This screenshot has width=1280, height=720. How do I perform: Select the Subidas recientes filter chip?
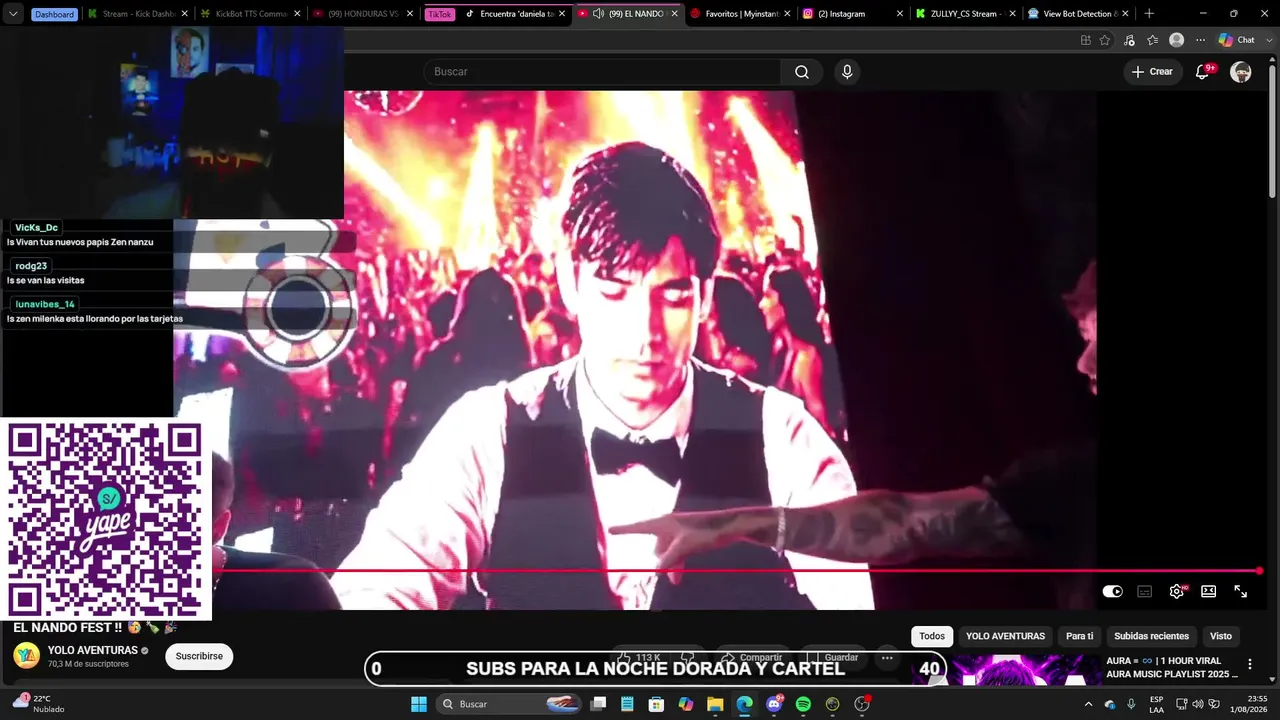click(1152, 636)
